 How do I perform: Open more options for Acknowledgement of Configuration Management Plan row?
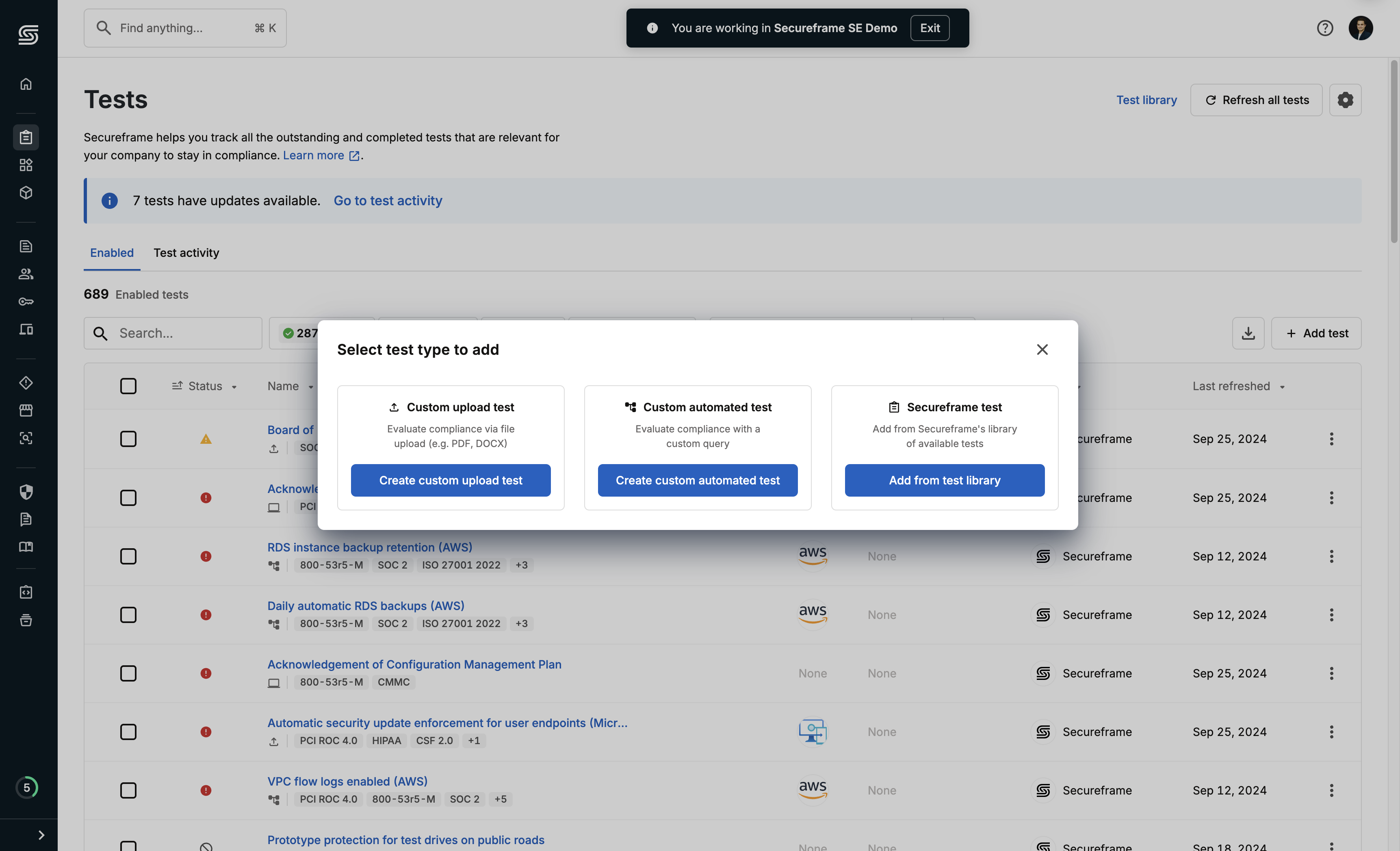point(1331,674)
